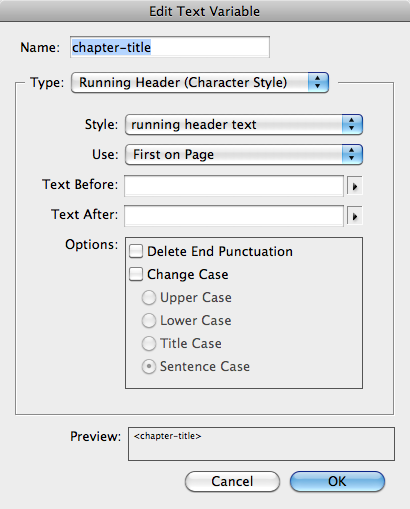Confirm with the OK button
This screenshot has width=410, height=509.
tap(337, 481)
